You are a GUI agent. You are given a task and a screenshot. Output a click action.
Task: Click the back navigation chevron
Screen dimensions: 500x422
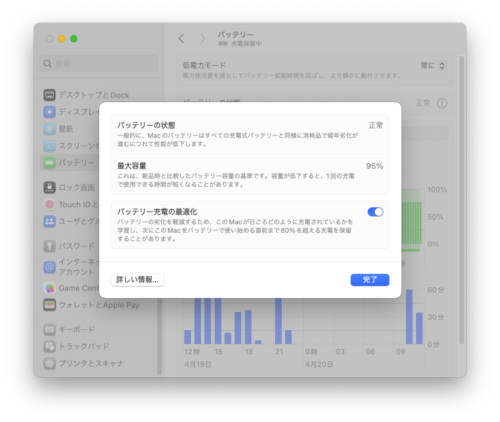[x=181, y=39]
